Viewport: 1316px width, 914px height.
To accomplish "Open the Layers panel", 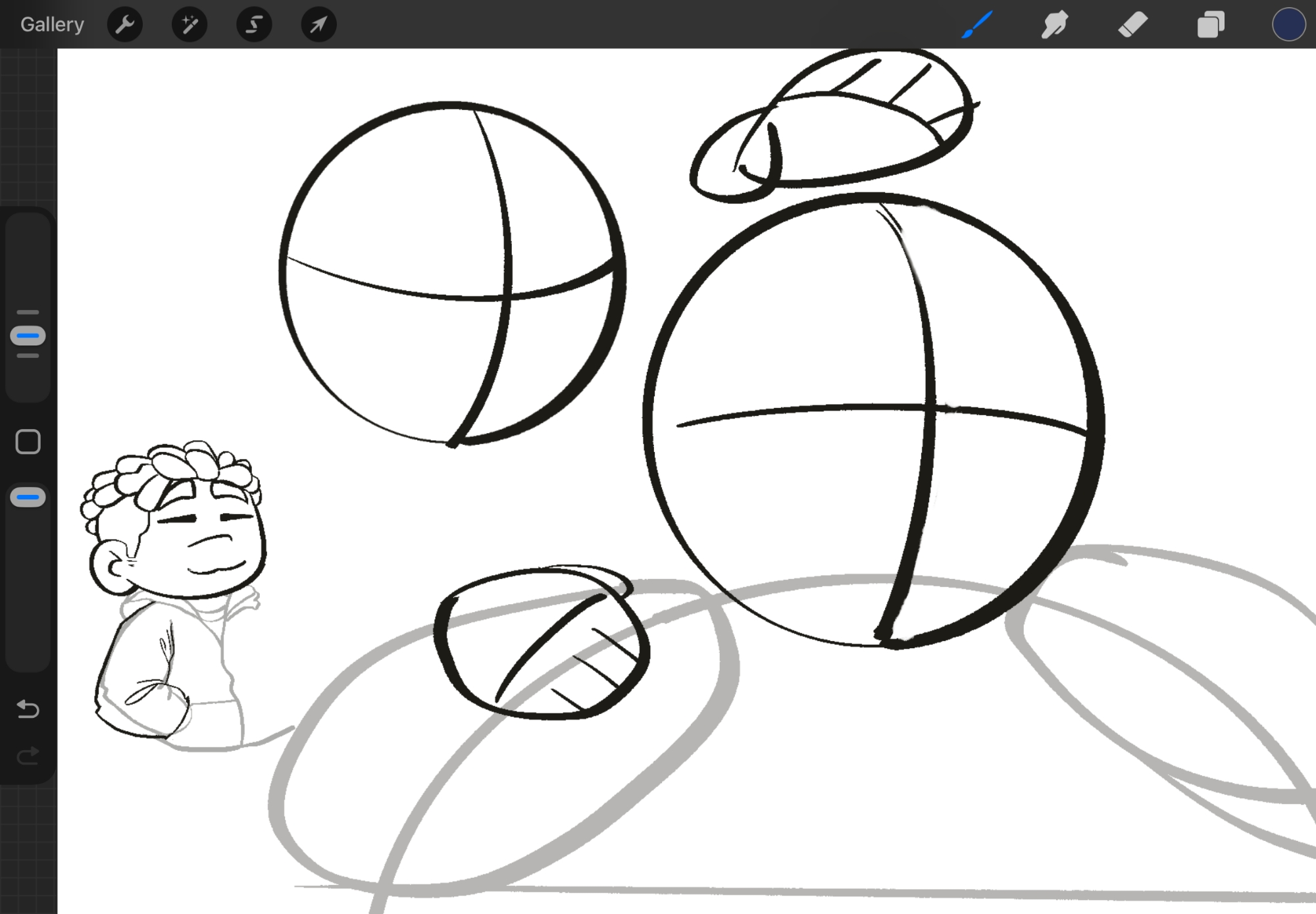I will [x=1210, y=25].
